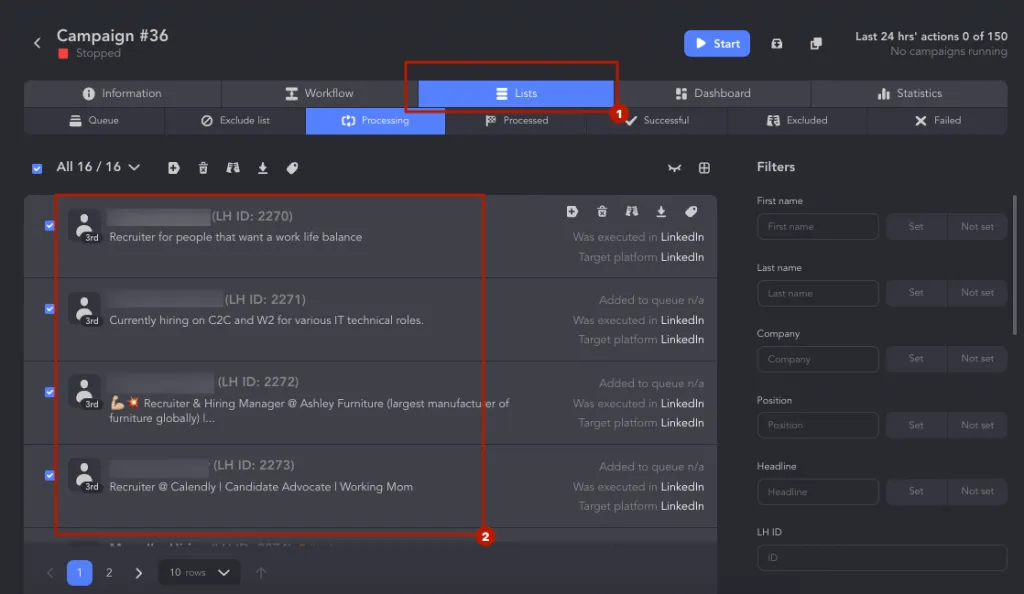This screenshot has height=594, width=1024.
Task: Click the exclude icon in top toolbar
Action: (x=232, y=168)
